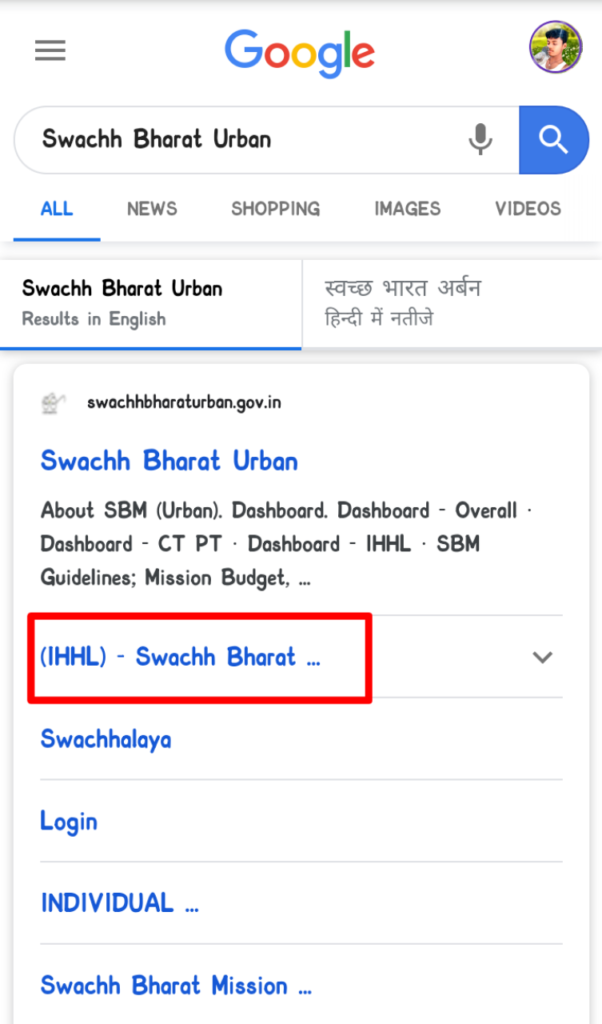
Task: Switch to the News tab
Action: pyautogui.click(x=152, y=209)
